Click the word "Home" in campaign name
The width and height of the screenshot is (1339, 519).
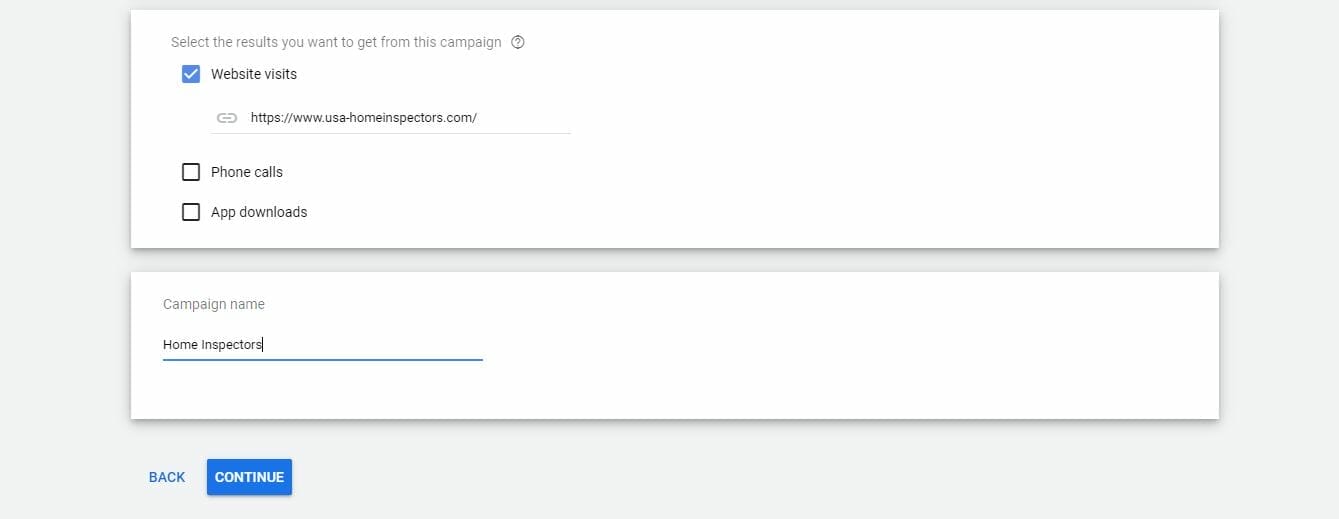point(180,345)
